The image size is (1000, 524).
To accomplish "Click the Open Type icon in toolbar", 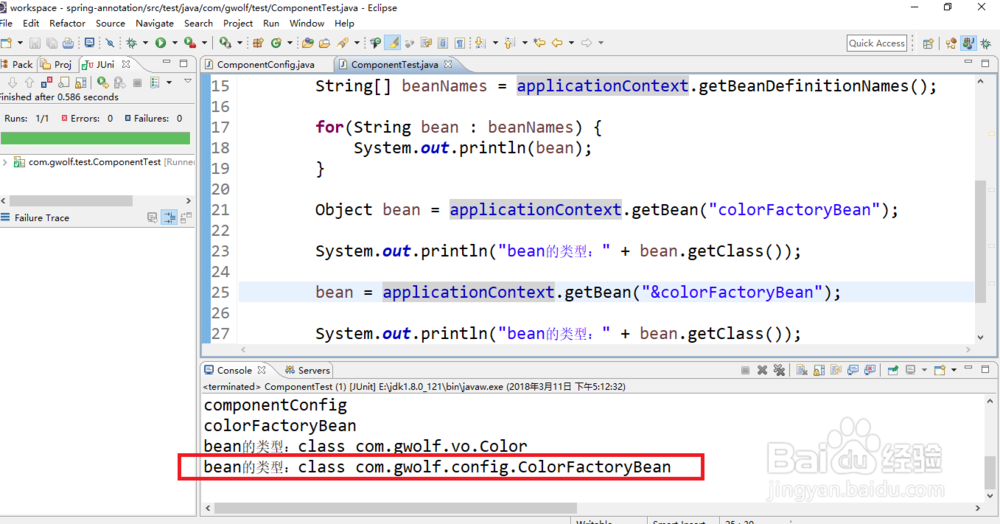I will point(307,43).
